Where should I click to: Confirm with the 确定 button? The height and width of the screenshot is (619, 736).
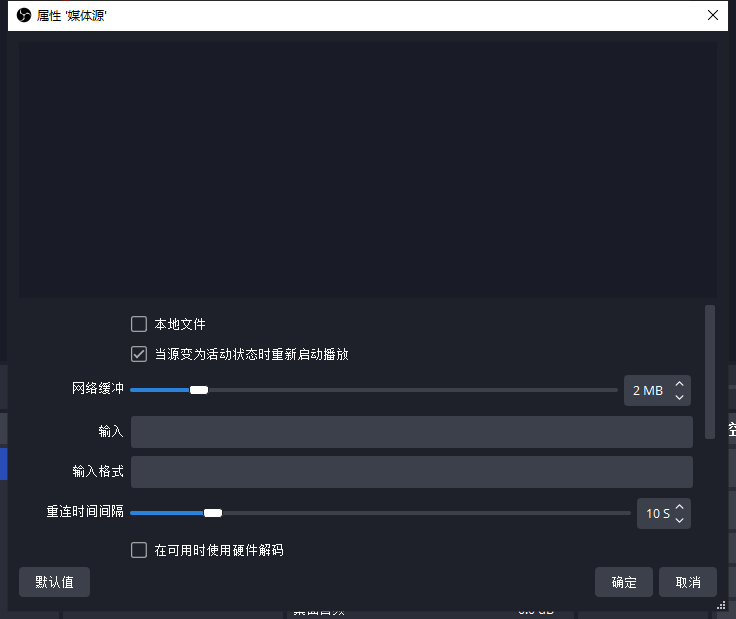624,582
